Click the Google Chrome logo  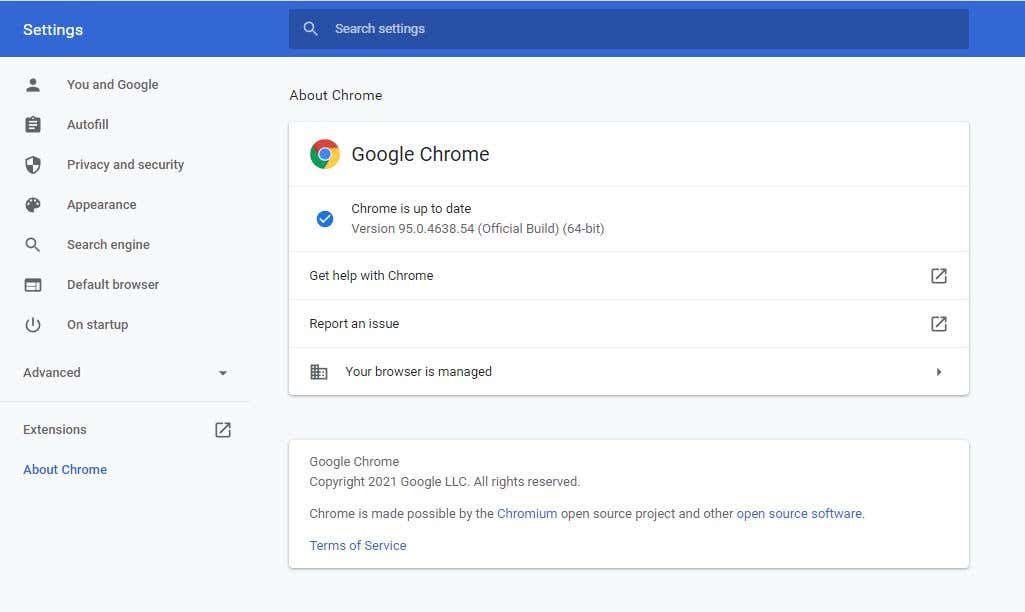pyautogui.click(x=325, y=154)
